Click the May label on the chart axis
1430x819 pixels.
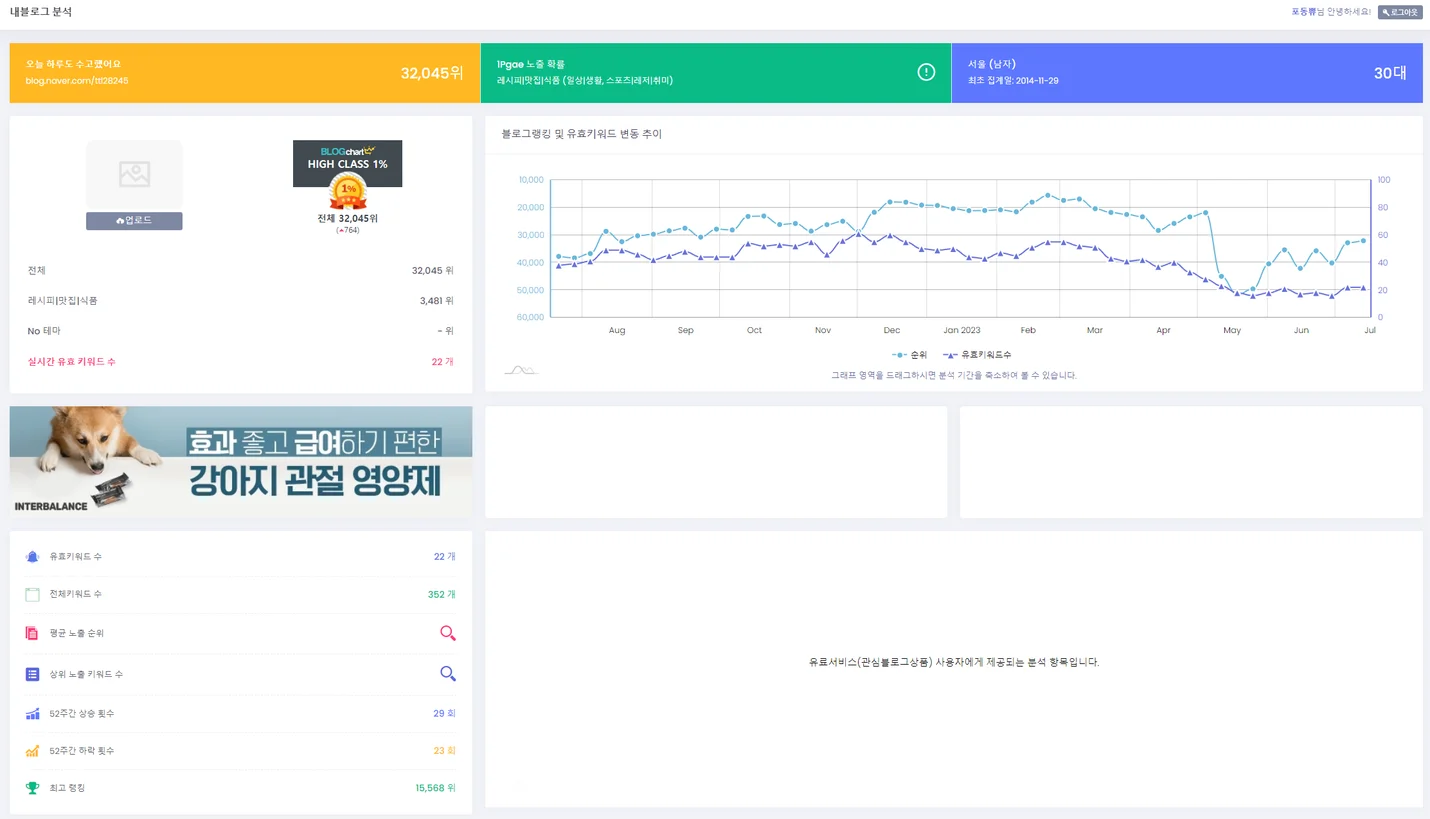(1232, 330)
